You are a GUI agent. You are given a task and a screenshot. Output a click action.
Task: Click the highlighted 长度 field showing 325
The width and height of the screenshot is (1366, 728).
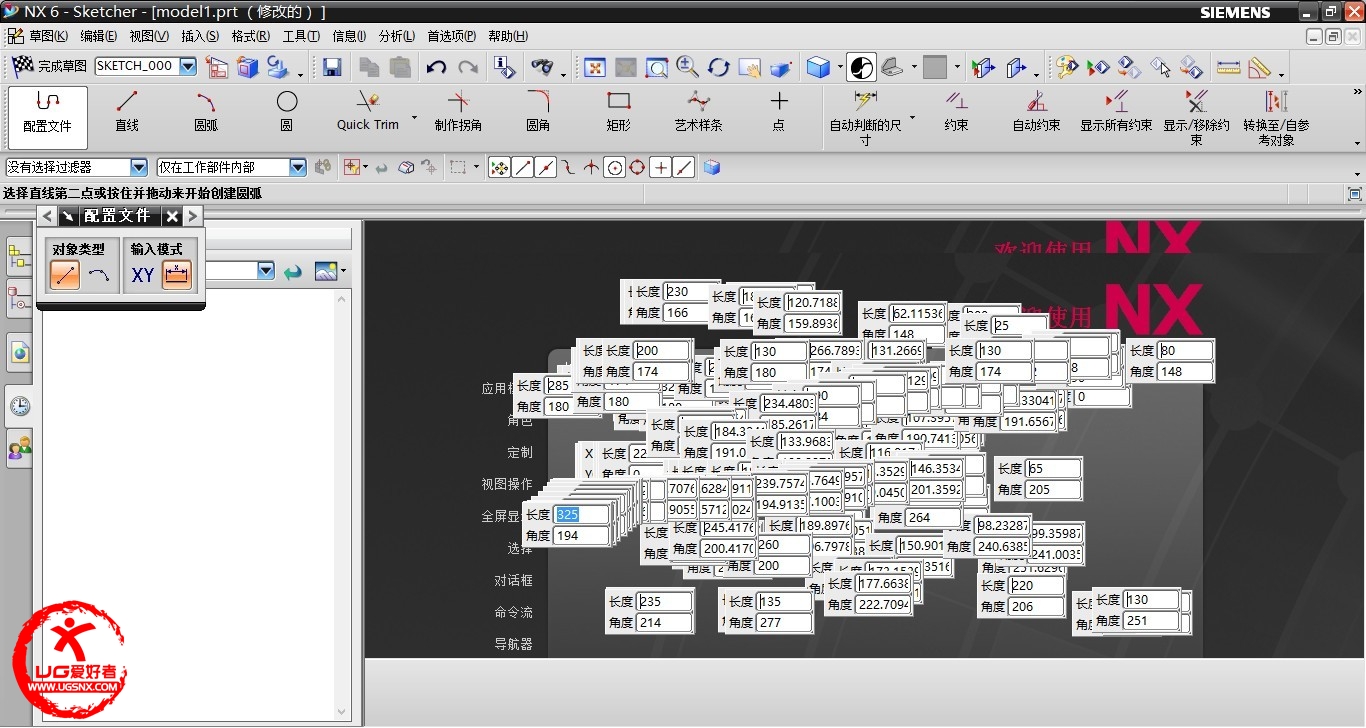[x=582, y=515]
